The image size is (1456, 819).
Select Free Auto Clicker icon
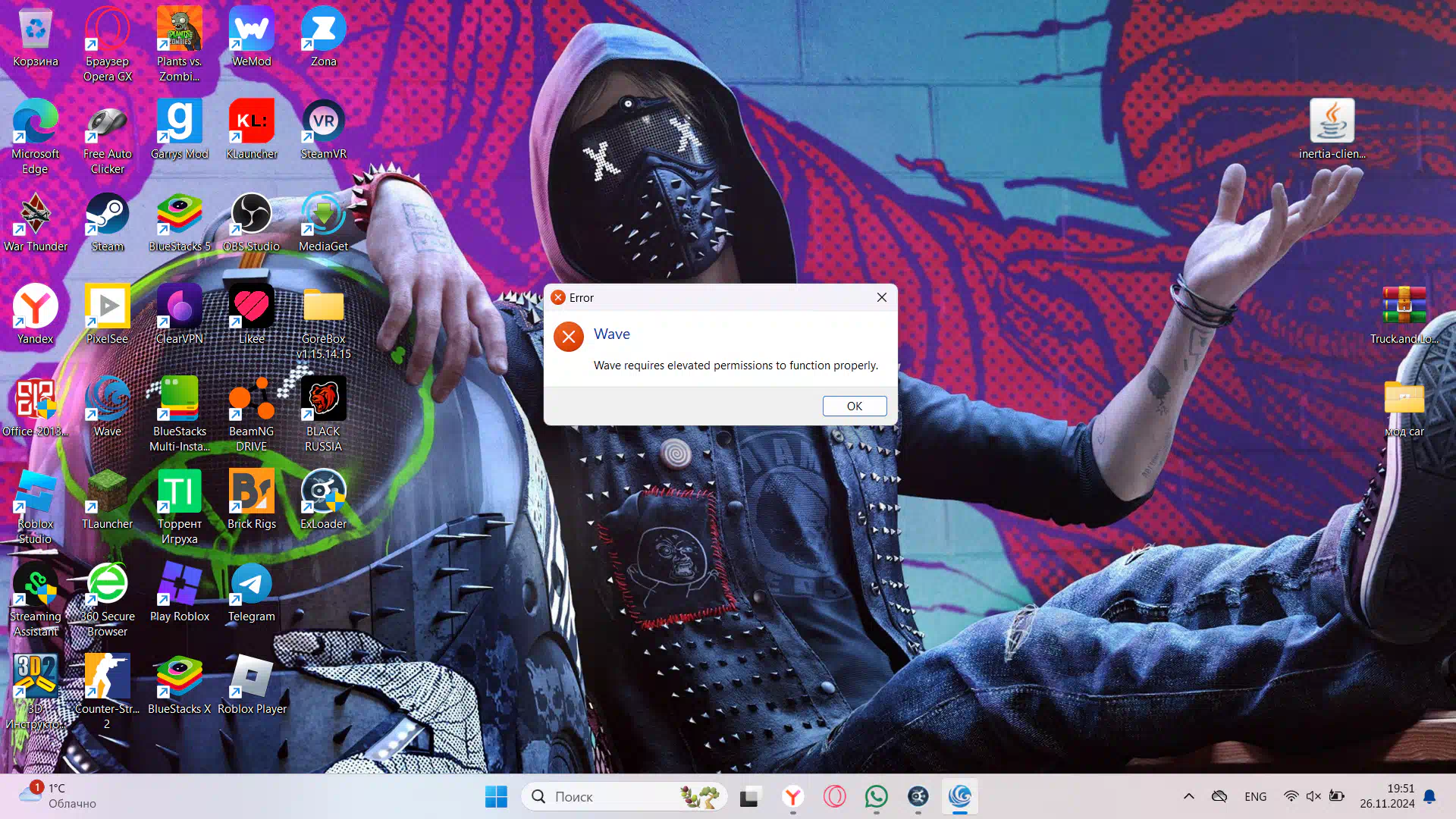[x=108, y=136]
